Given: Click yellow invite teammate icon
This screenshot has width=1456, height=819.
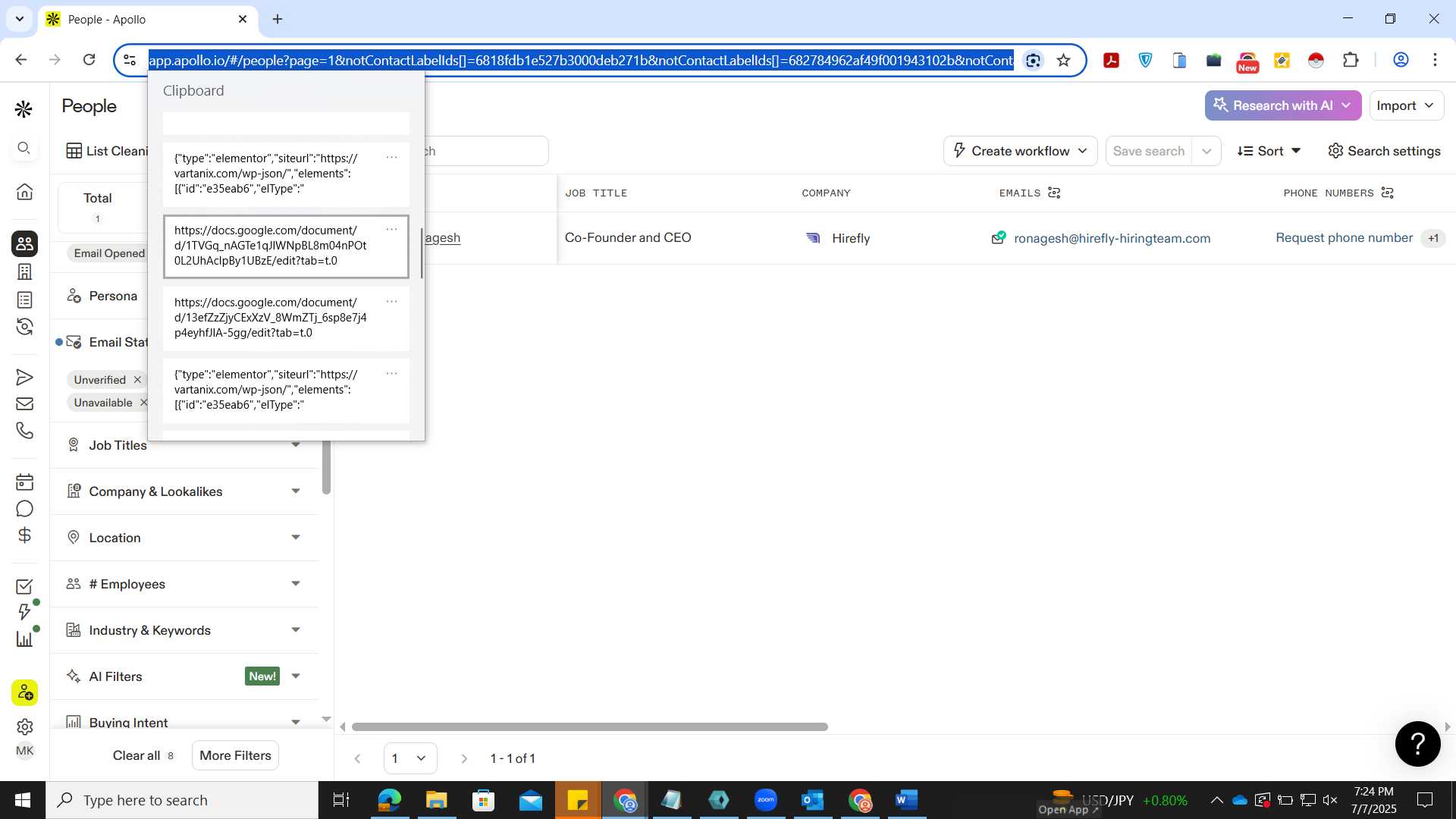Looking at the screenshot, I should (x=24, y=692).
